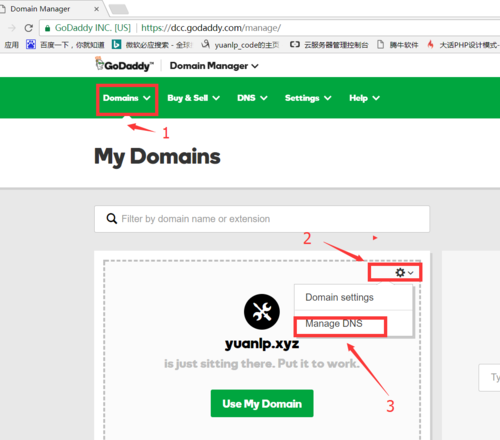
Task: Click the browser forward arrow
Action: [12, 28]
